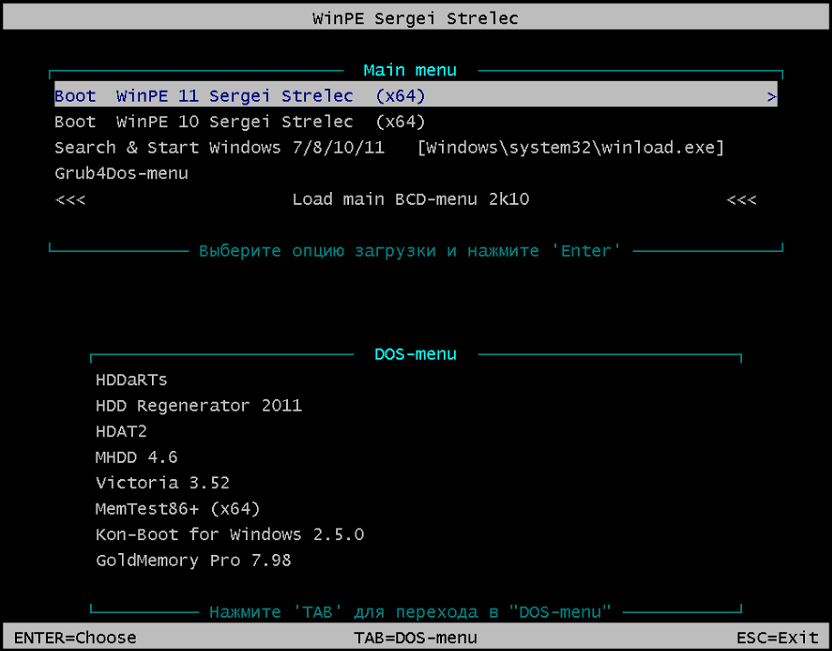This screenshot has height=651, width=832.
Task: Click the right <<< arrows beside BCD-menu
Action: pyautogui.click(x=741, y=200)
